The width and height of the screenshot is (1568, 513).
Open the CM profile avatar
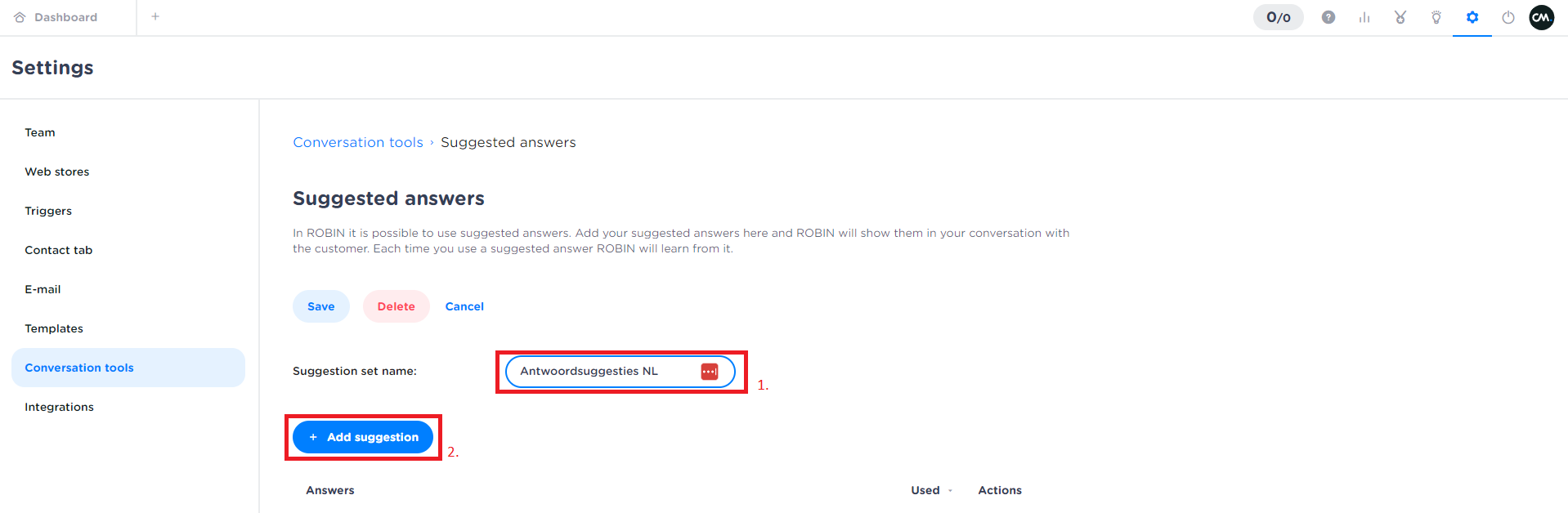coord(1541,17)
